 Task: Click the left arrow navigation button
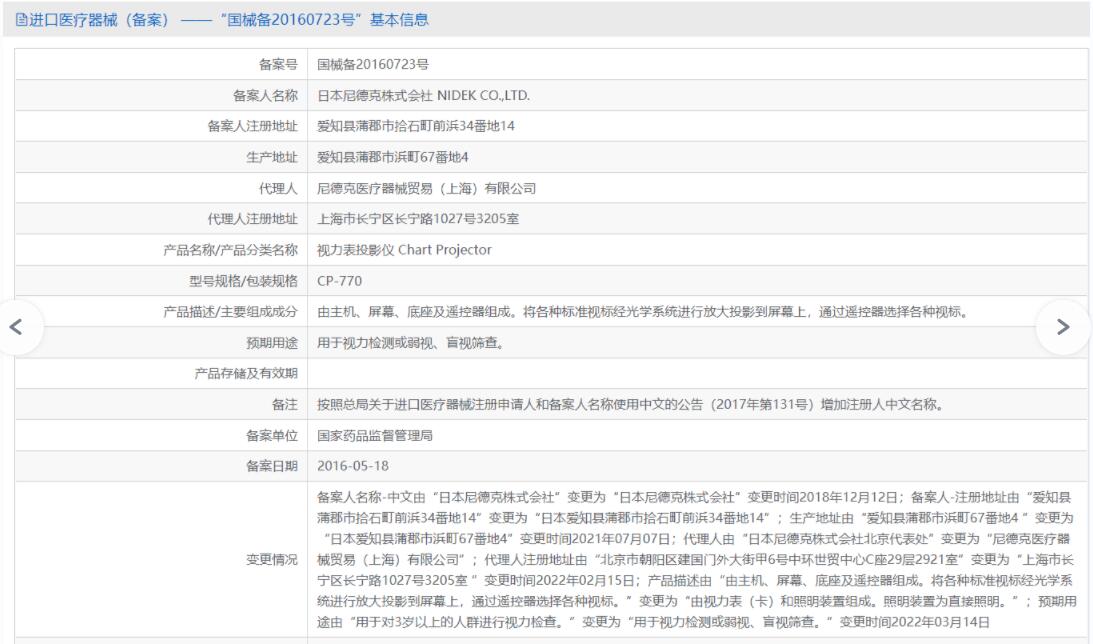17,327
